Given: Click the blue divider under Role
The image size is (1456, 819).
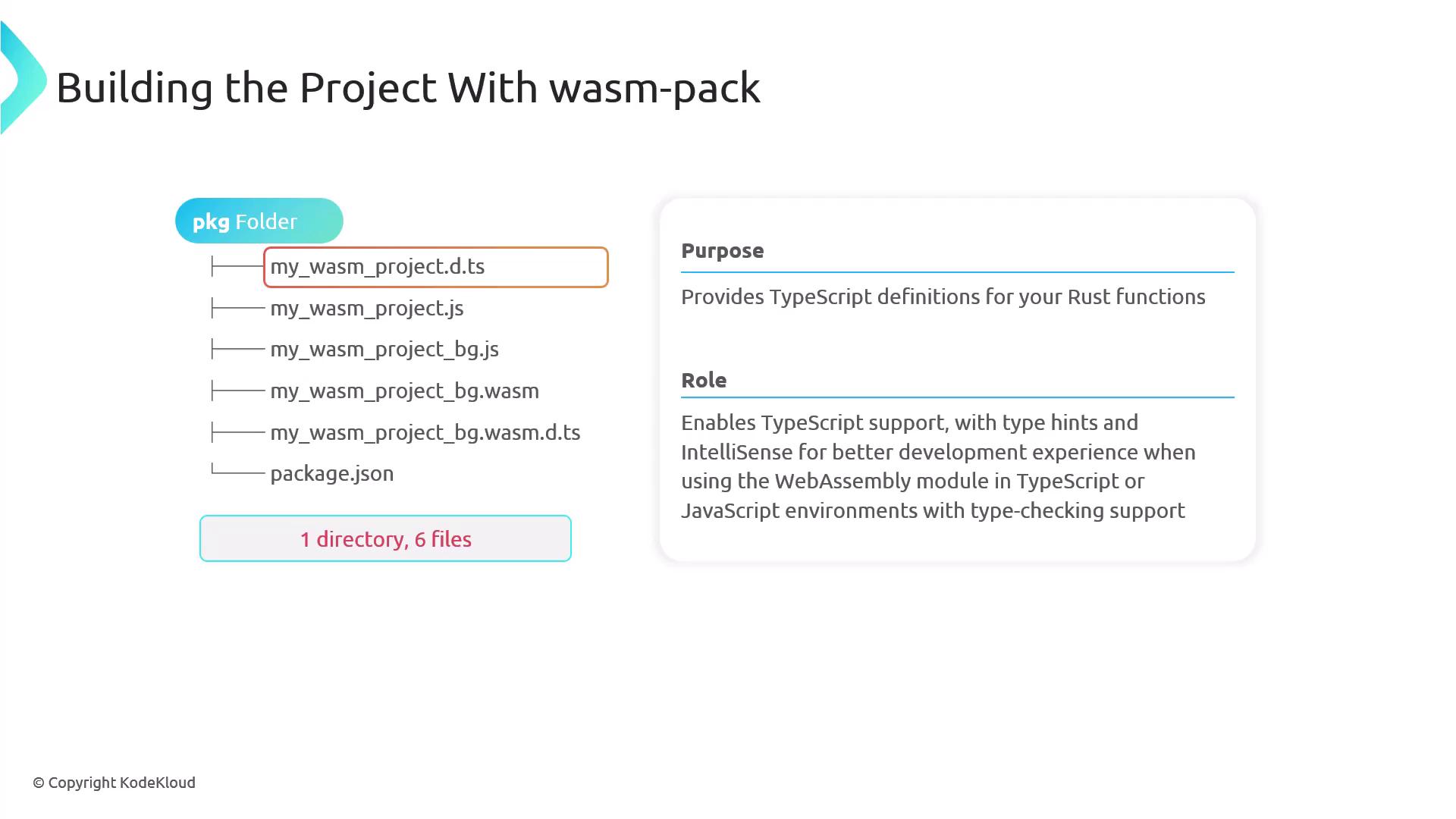Looking at the screenshot, I should coord(957,397).
